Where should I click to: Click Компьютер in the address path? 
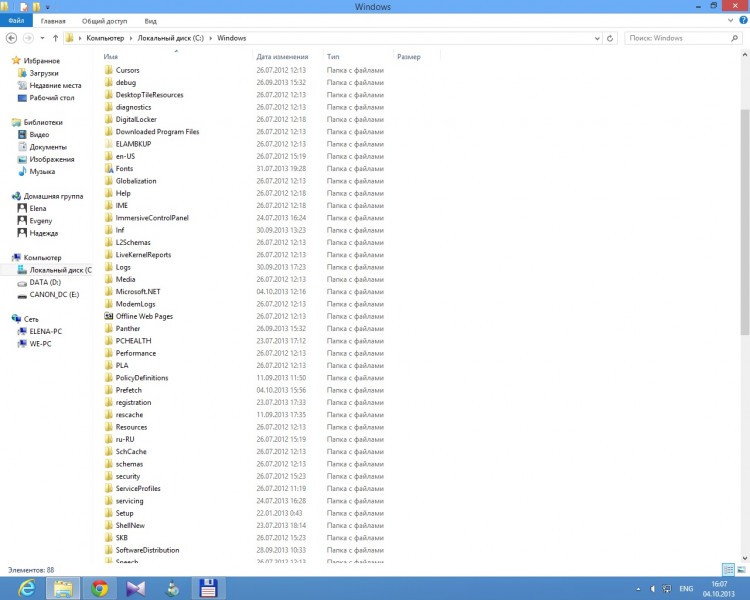[x=105, y=38]
